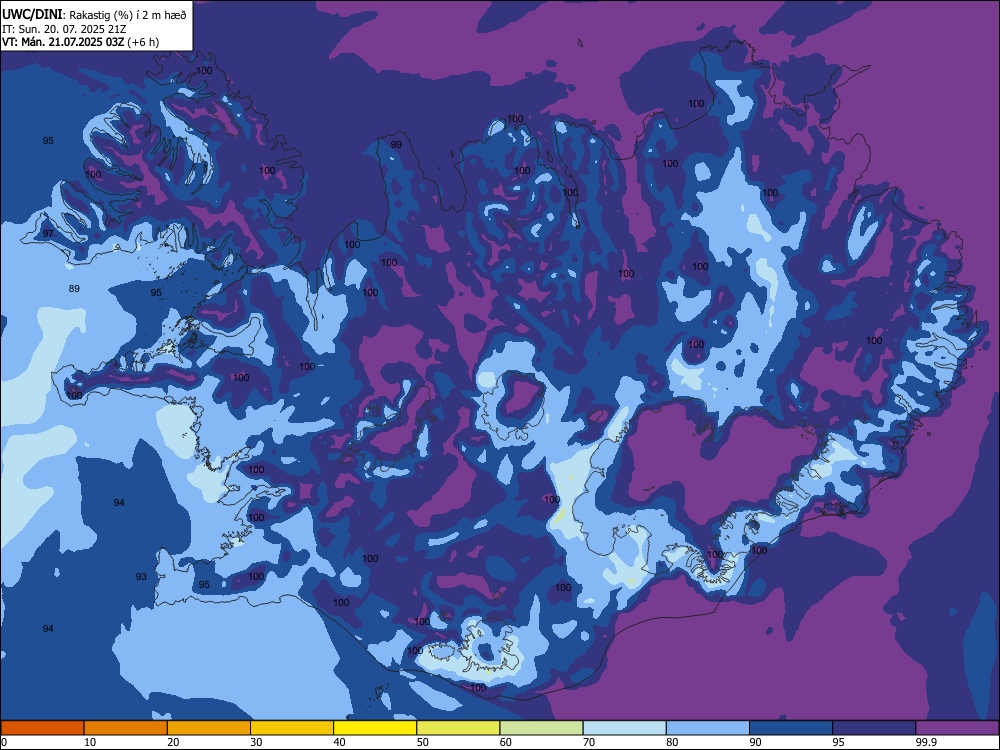Click the '99' humidity value on the map
Viewport: 1000px width, 750px height.
point(396,145)
